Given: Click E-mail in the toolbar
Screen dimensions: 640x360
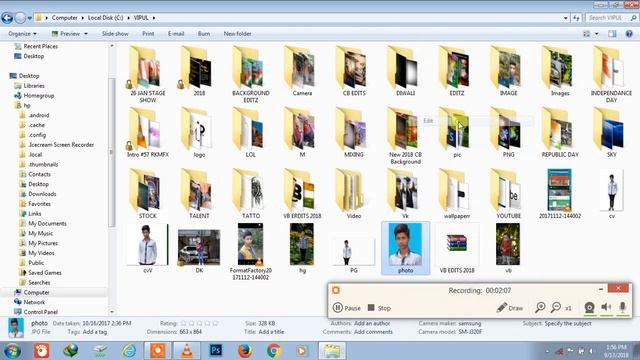Looking at the screenshot, I should coord(176,34).
